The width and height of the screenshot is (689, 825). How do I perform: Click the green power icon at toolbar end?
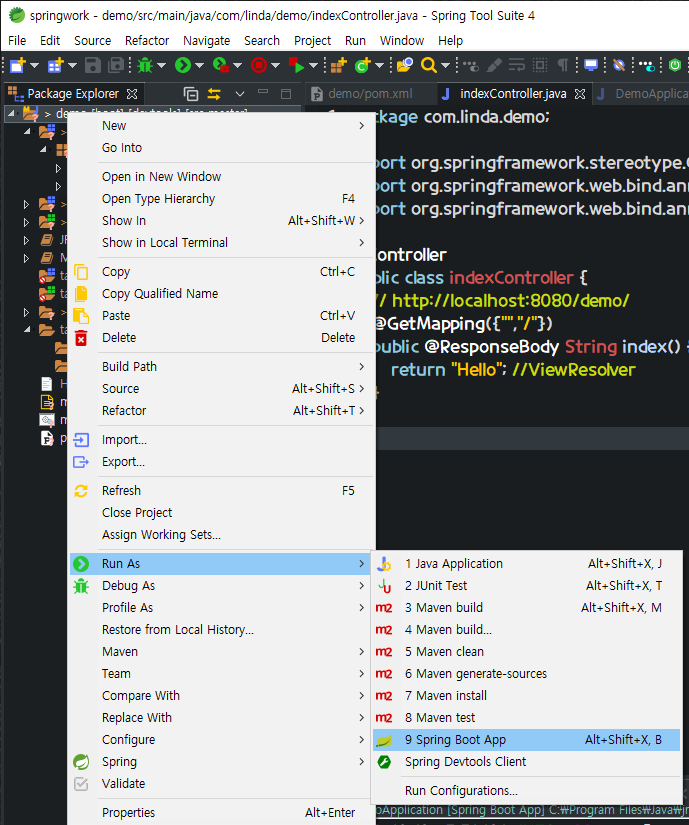pyautogui.click(x=675, y=65)
